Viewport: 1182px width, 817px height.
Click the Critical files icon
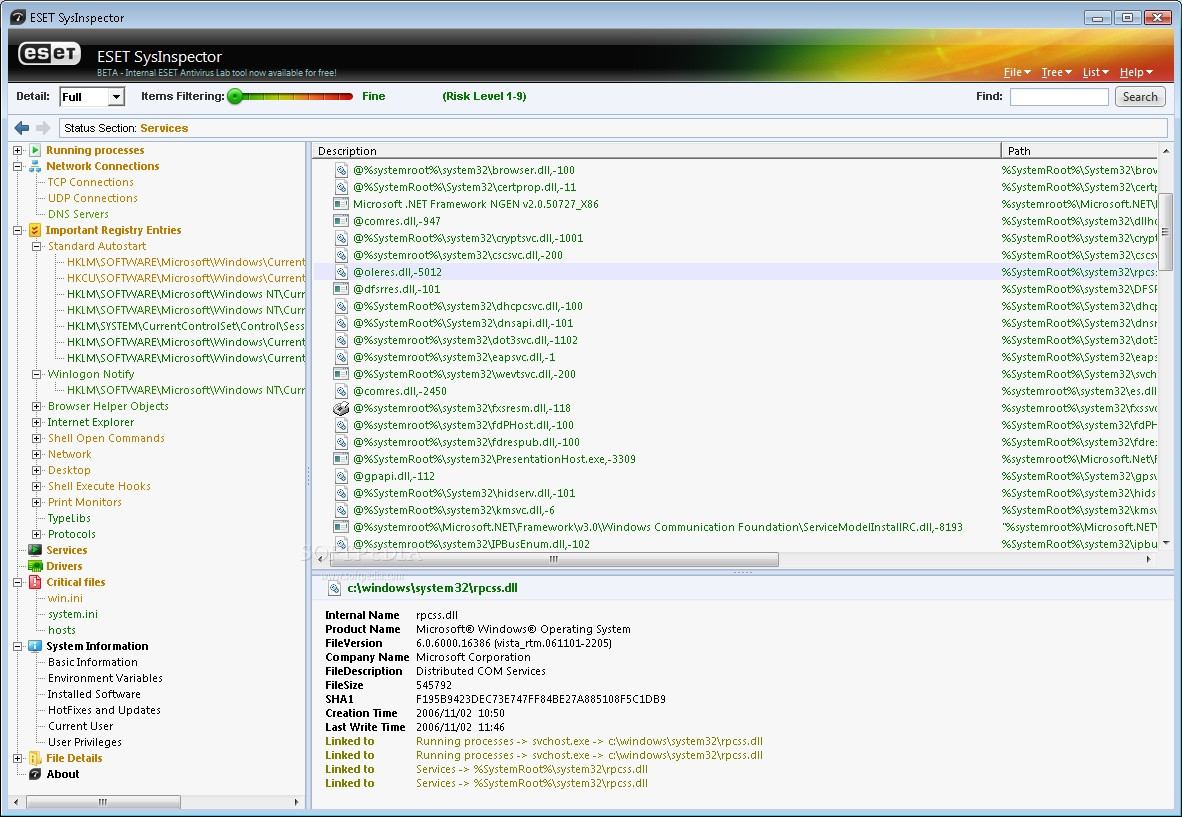tap(35, 582)
